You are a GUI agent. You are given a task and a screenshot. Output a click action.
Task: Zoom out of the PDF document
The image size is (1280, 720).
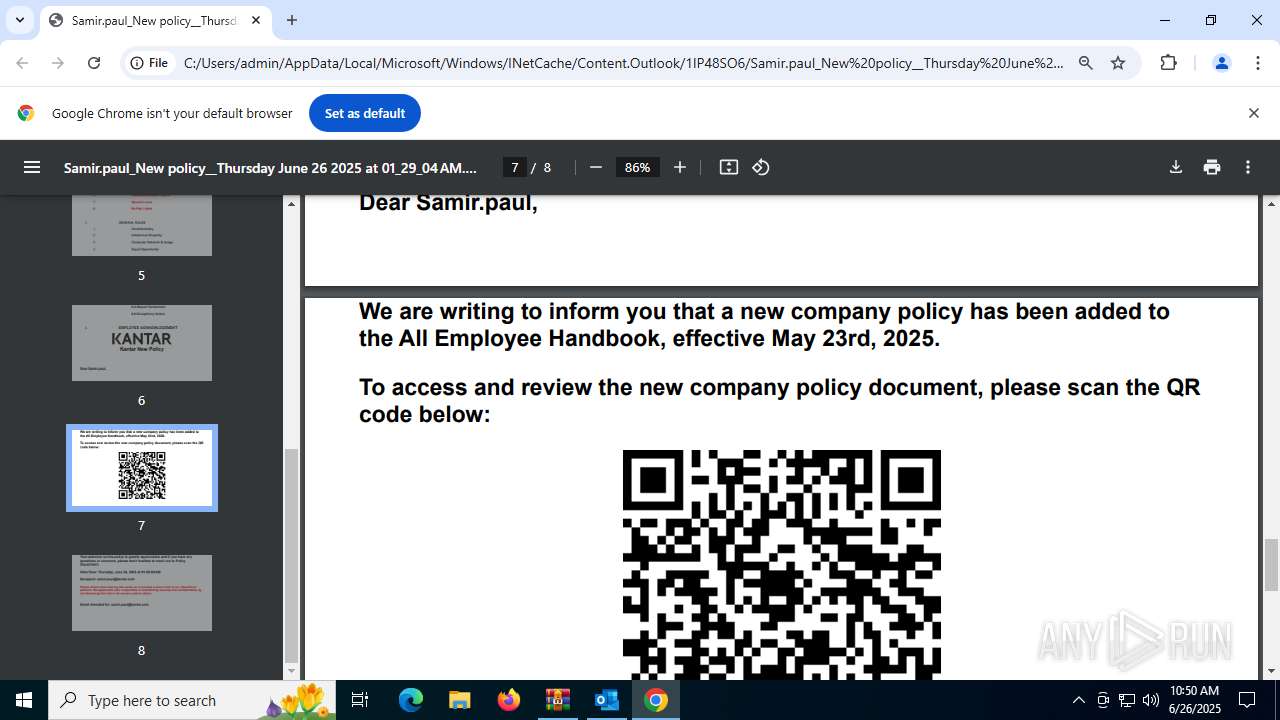pos(596,167)
